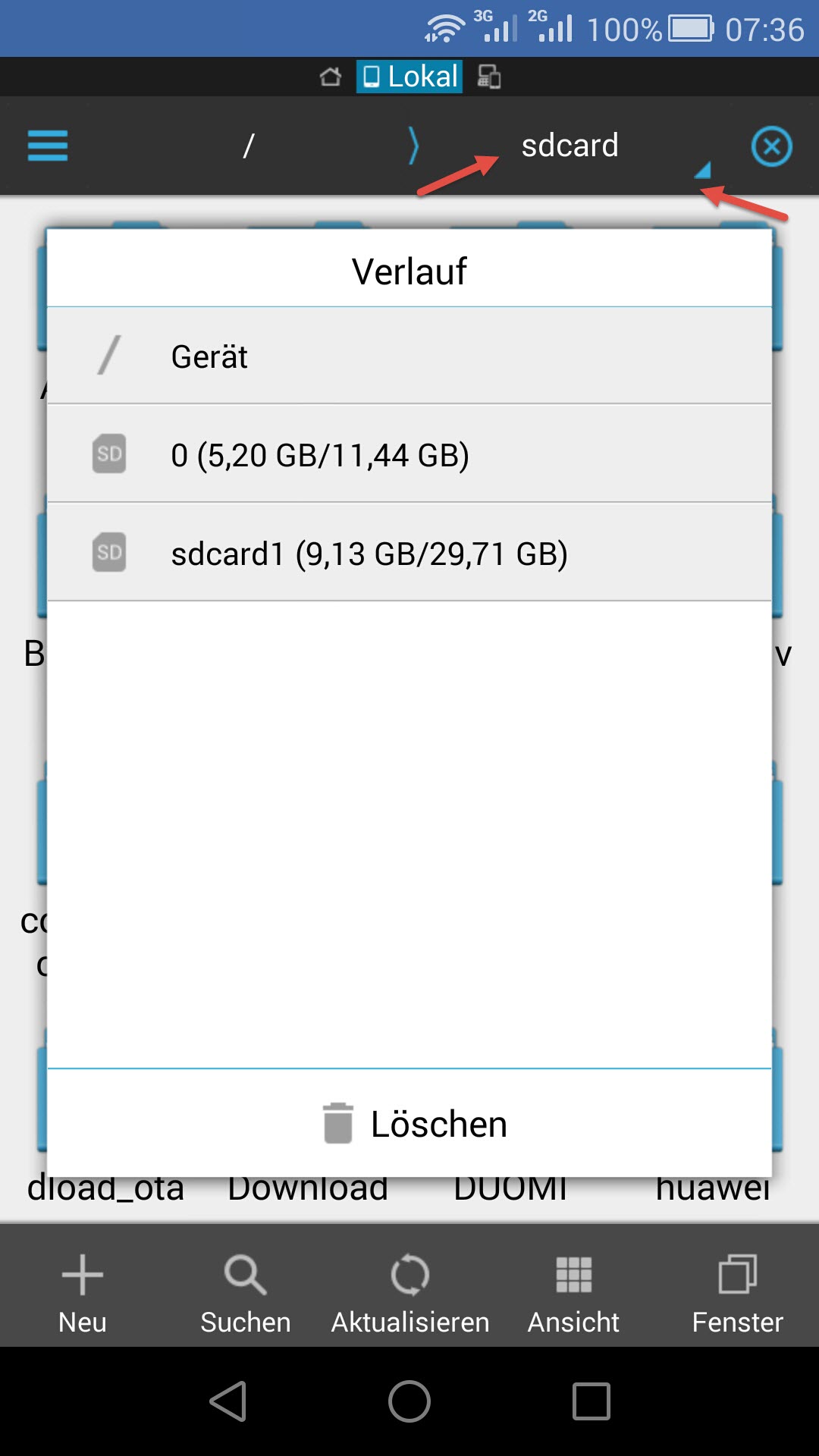The width and height of the screenshot is (819, 1456).
Task: Open storage 0 (5,20 GB/11,44 GB)
Action: coord(409,454)
